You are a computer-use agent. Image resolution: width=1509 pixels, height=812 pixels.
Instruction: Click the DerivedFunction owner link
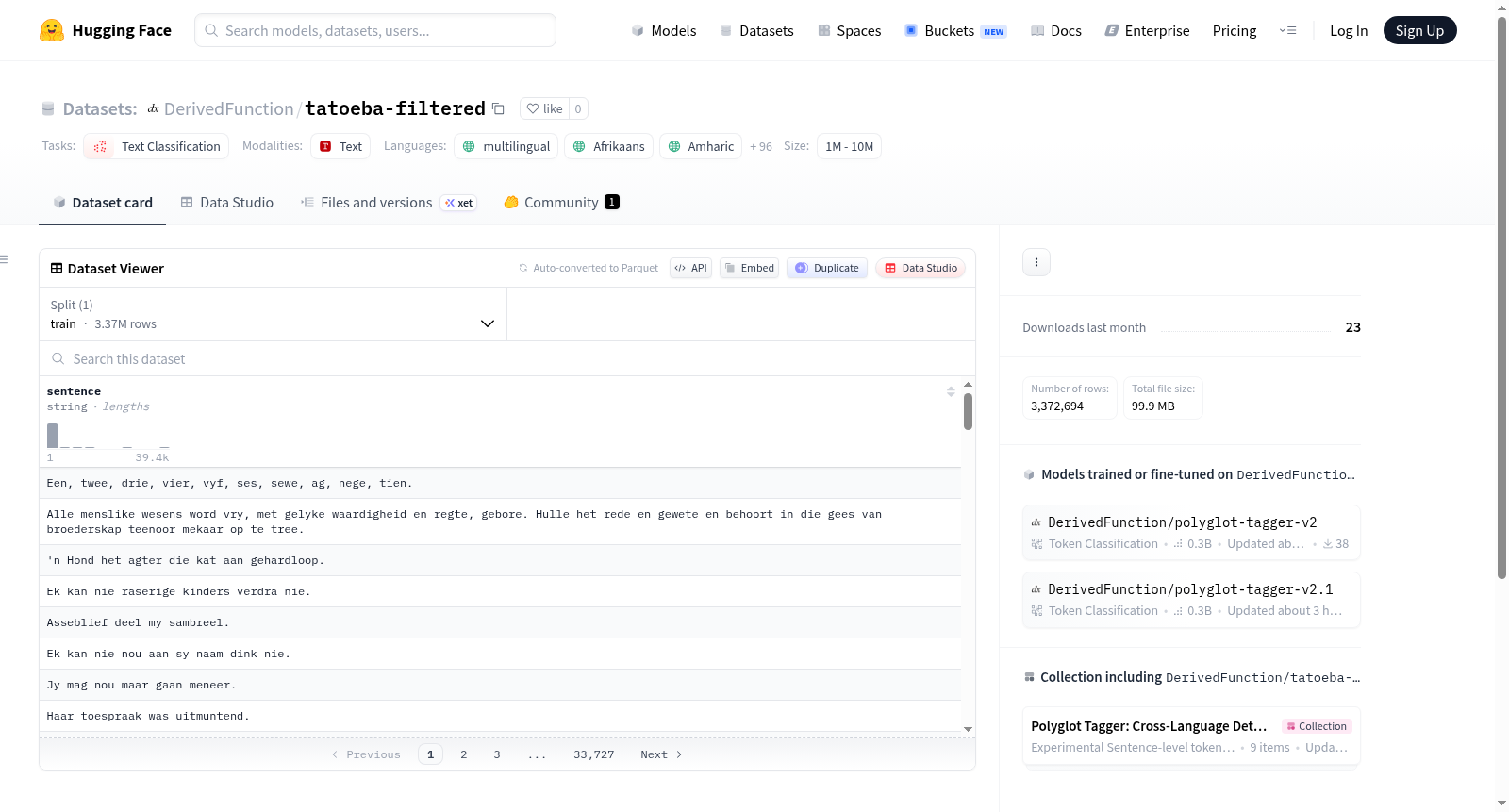pos(228,108)
